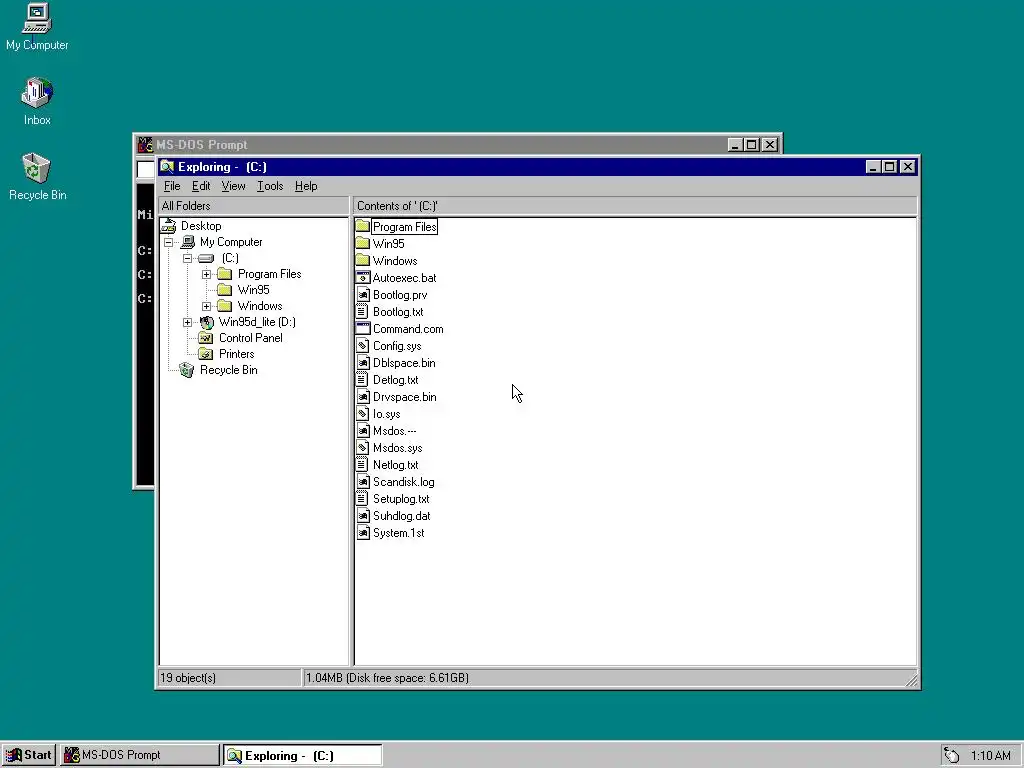Viewport: 1024px width, 768px height.
Task: Select the Command.com file icon
Action: (x=363, y=328)
